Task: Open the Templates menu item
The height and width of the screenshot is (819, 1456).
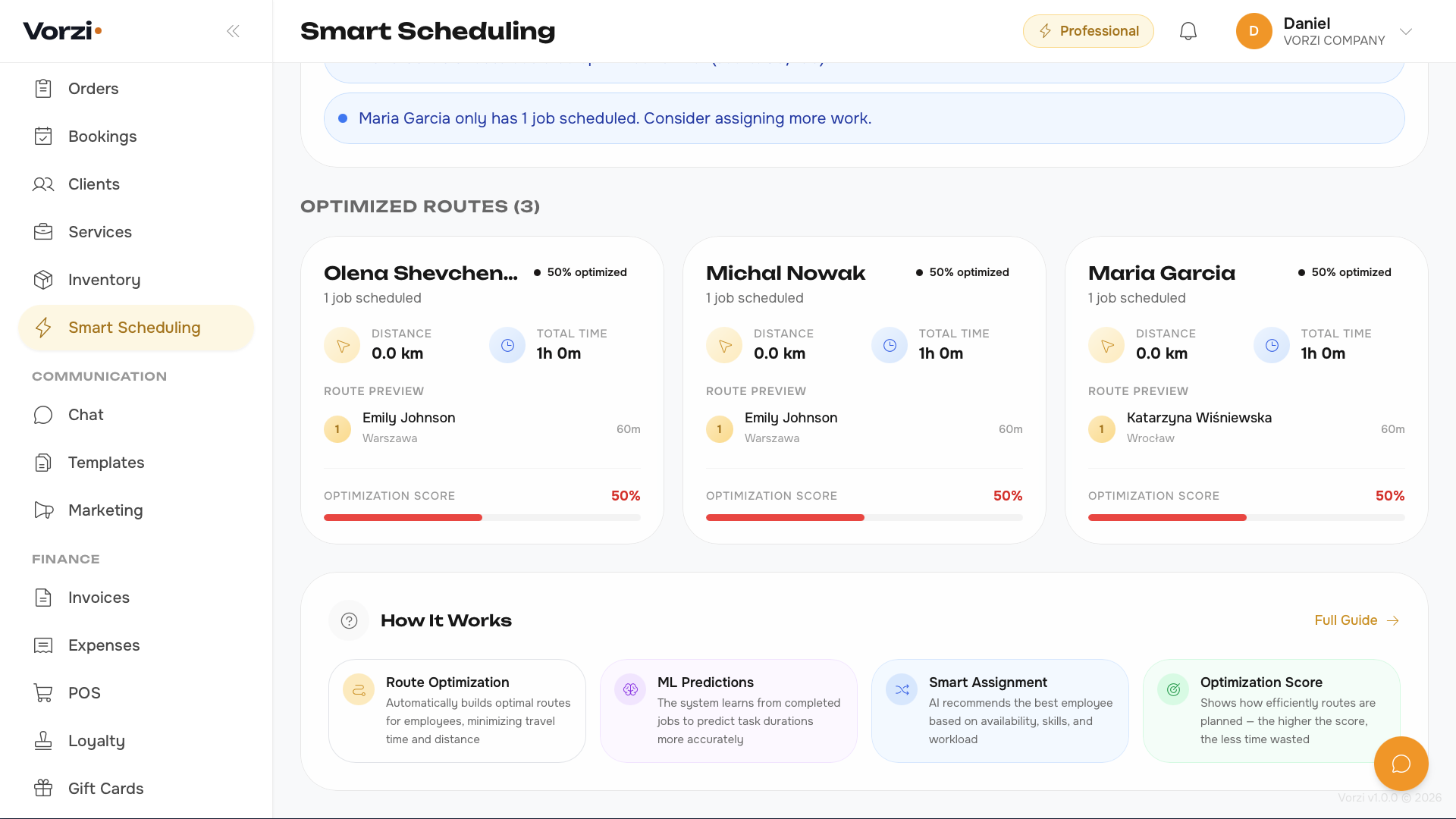Action: 136,463
